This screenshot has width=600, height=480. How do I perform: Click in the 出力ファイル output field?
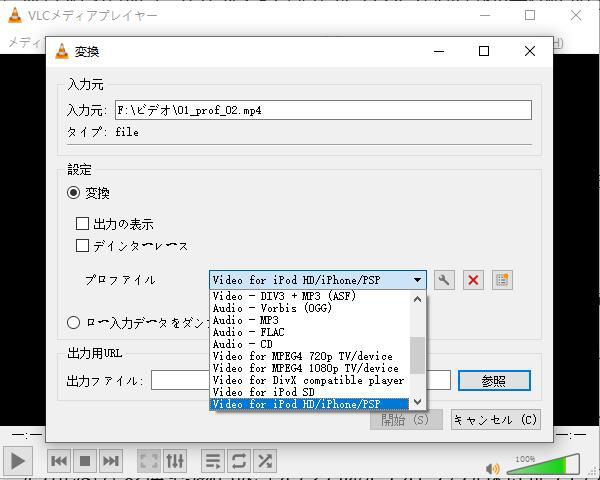click(x=301, y=380)
